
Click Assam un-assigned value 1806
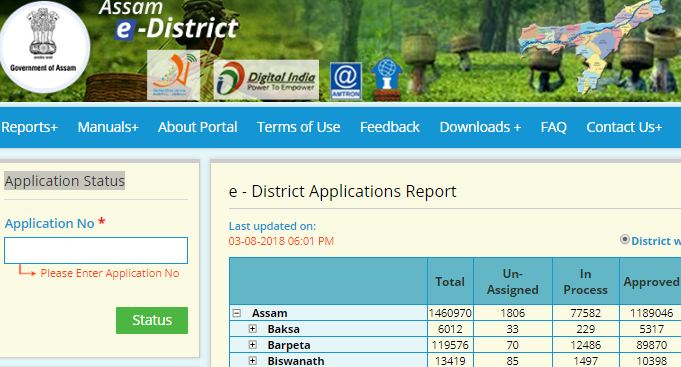click(x=512, y=313)
